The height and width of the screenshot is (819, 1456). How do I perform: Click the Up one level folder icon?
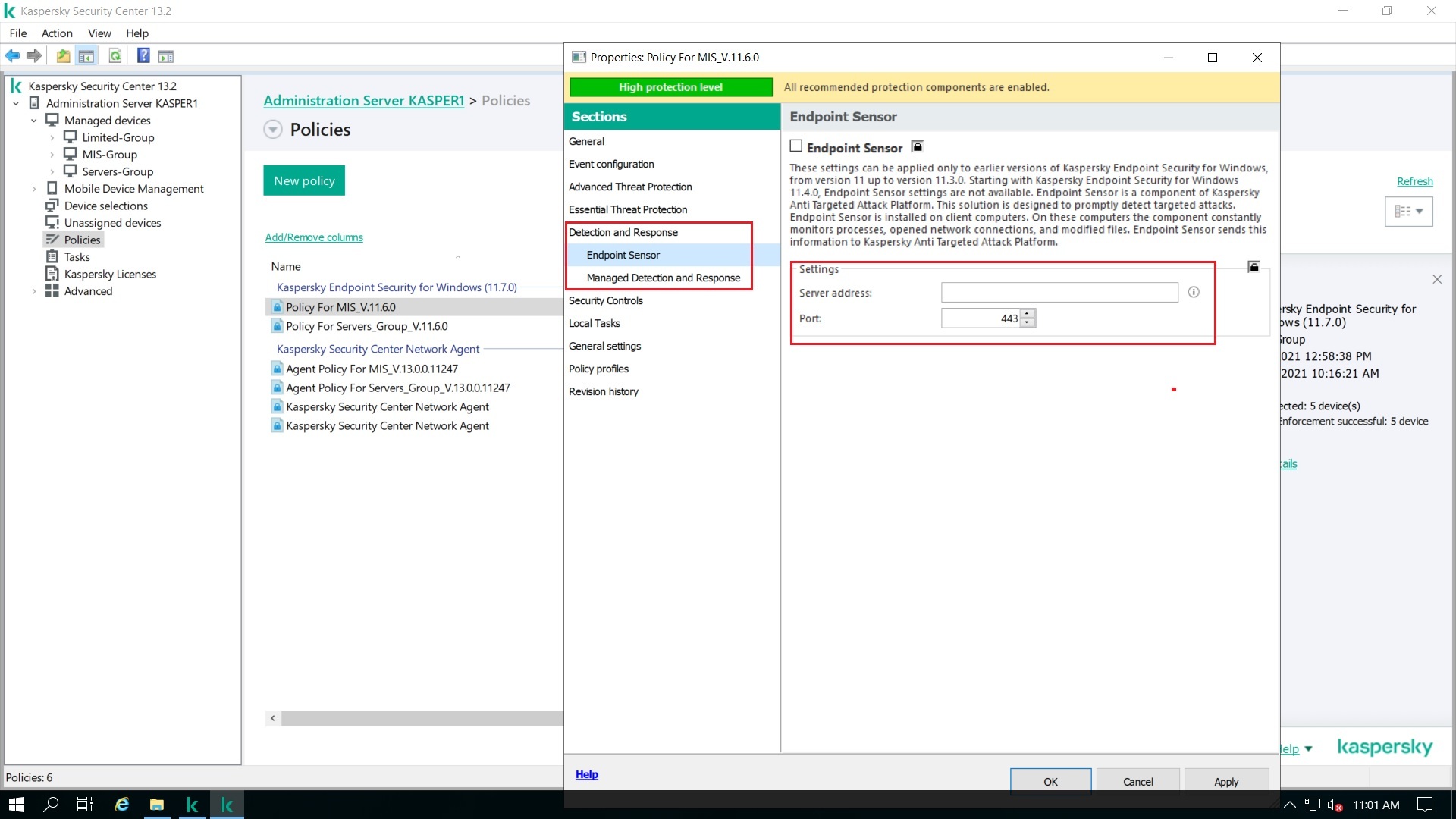63,55
